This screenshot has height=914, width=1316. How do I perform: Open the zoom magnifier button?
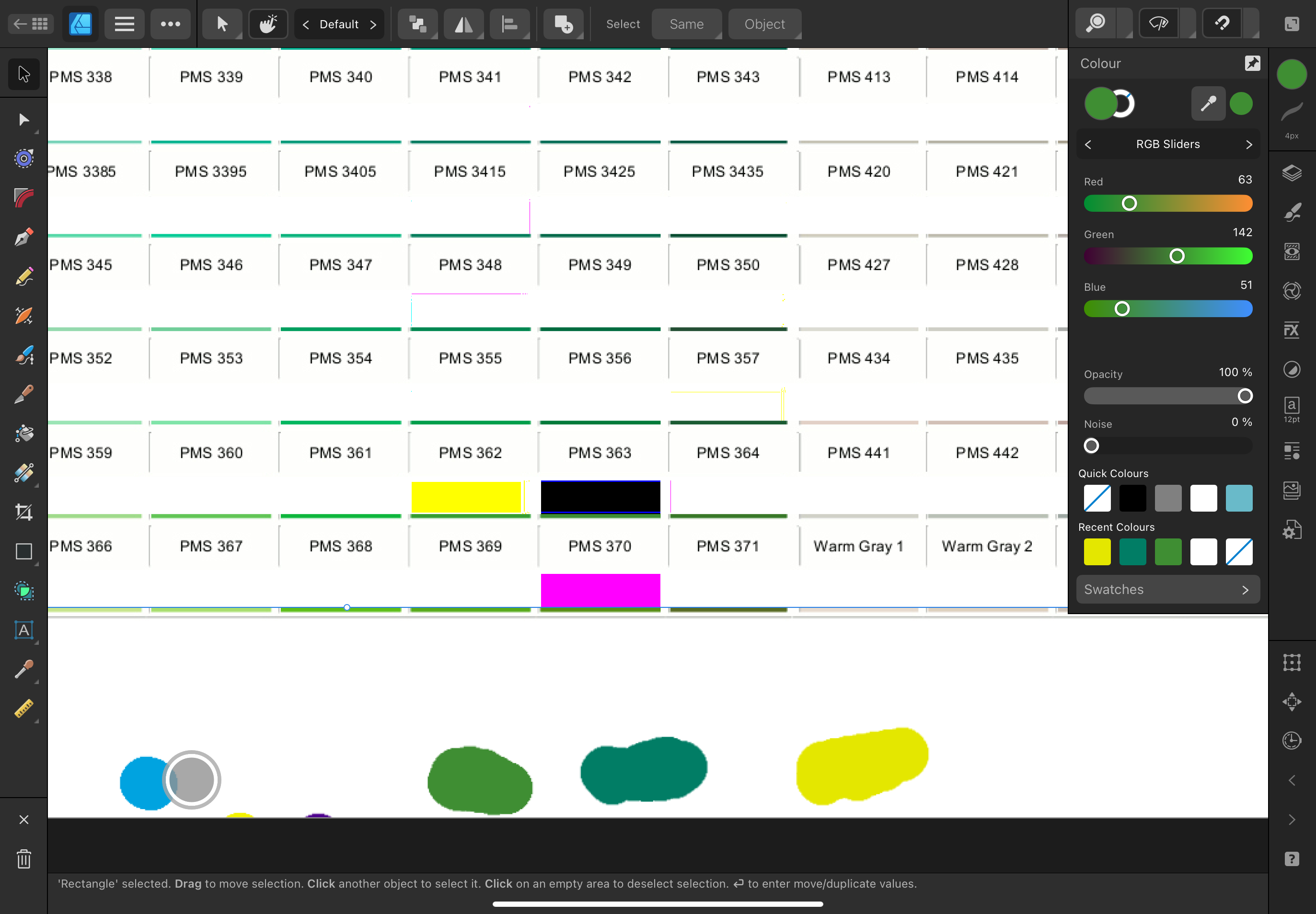(1096, 23)
